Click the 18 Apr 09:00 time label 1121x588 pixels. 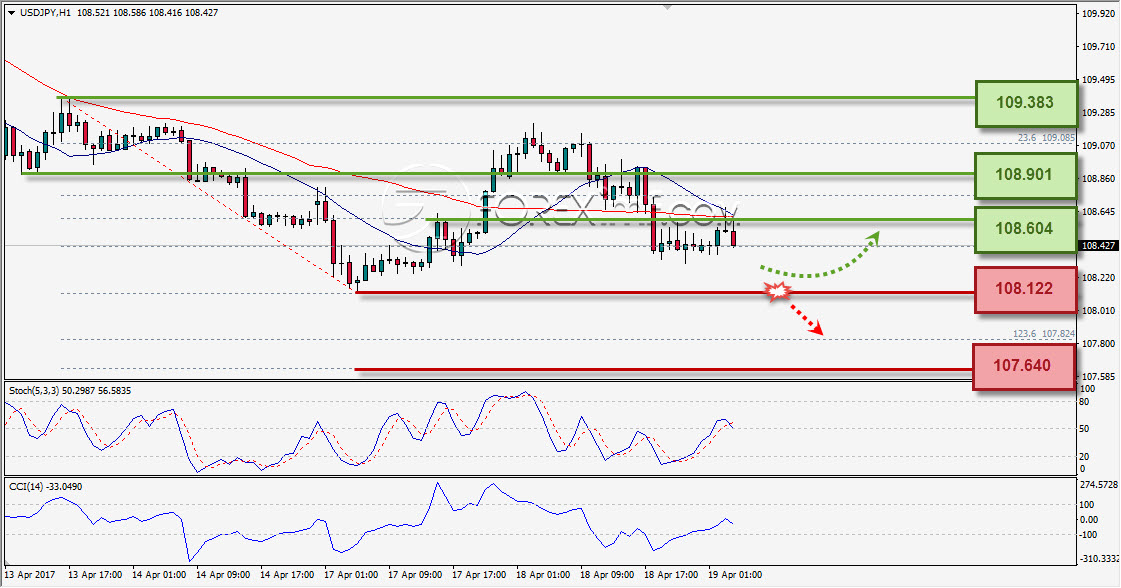(607, 575)
